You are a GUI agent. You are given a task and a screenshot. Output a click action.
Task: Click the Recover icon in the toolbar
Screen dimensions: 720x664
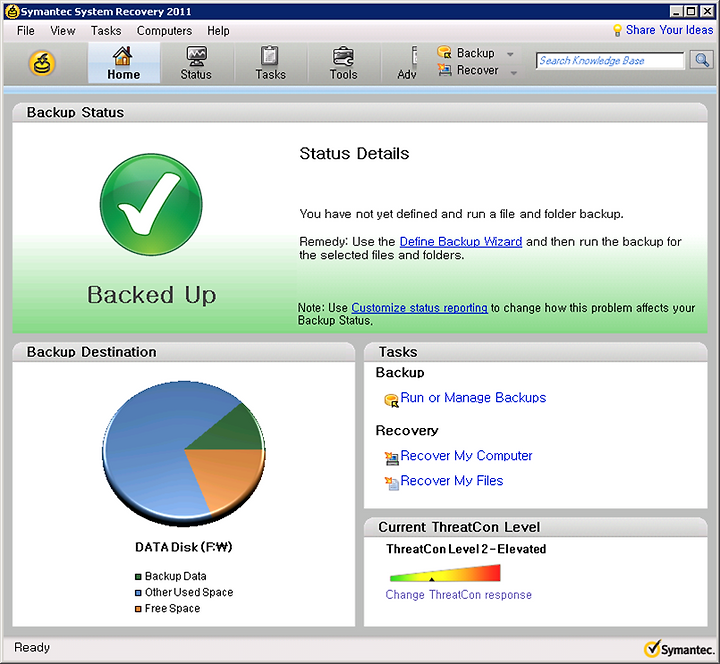coord(444,70)
